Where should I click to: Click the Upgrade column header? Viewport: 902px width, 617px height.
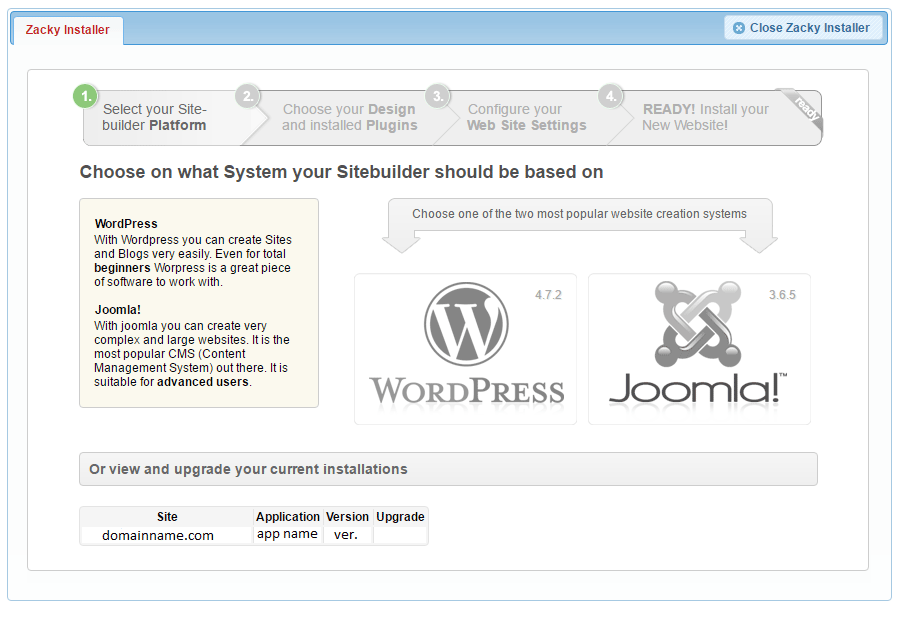click(400, 517)
